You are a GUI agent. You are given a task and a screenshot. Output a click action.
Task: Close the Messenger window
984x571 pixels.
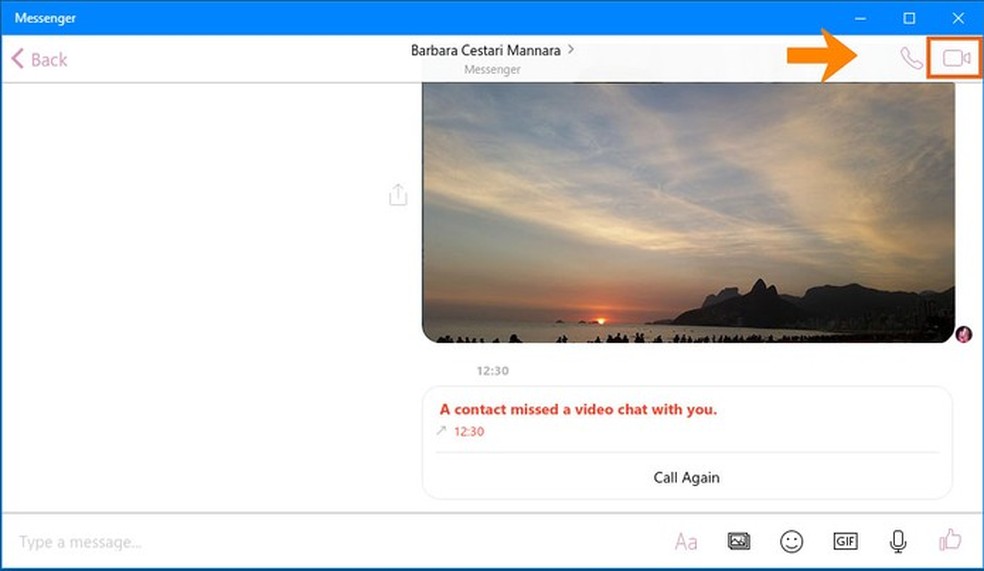coord(958,18)
